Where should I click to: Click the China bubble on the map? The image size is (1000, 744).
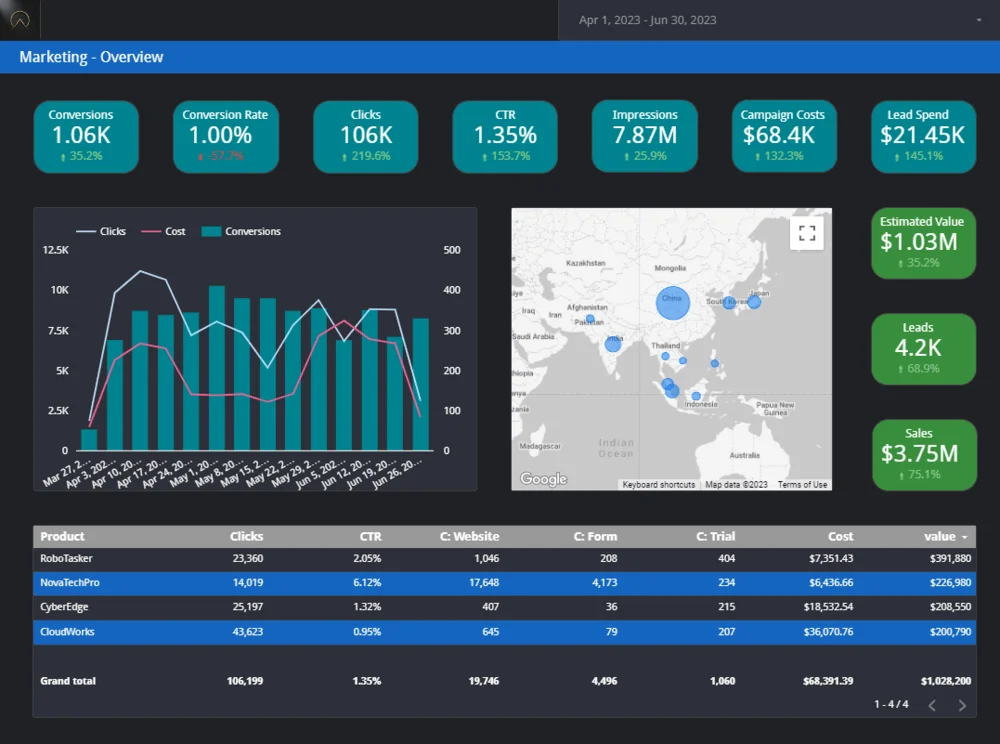(x=672, y=302)
